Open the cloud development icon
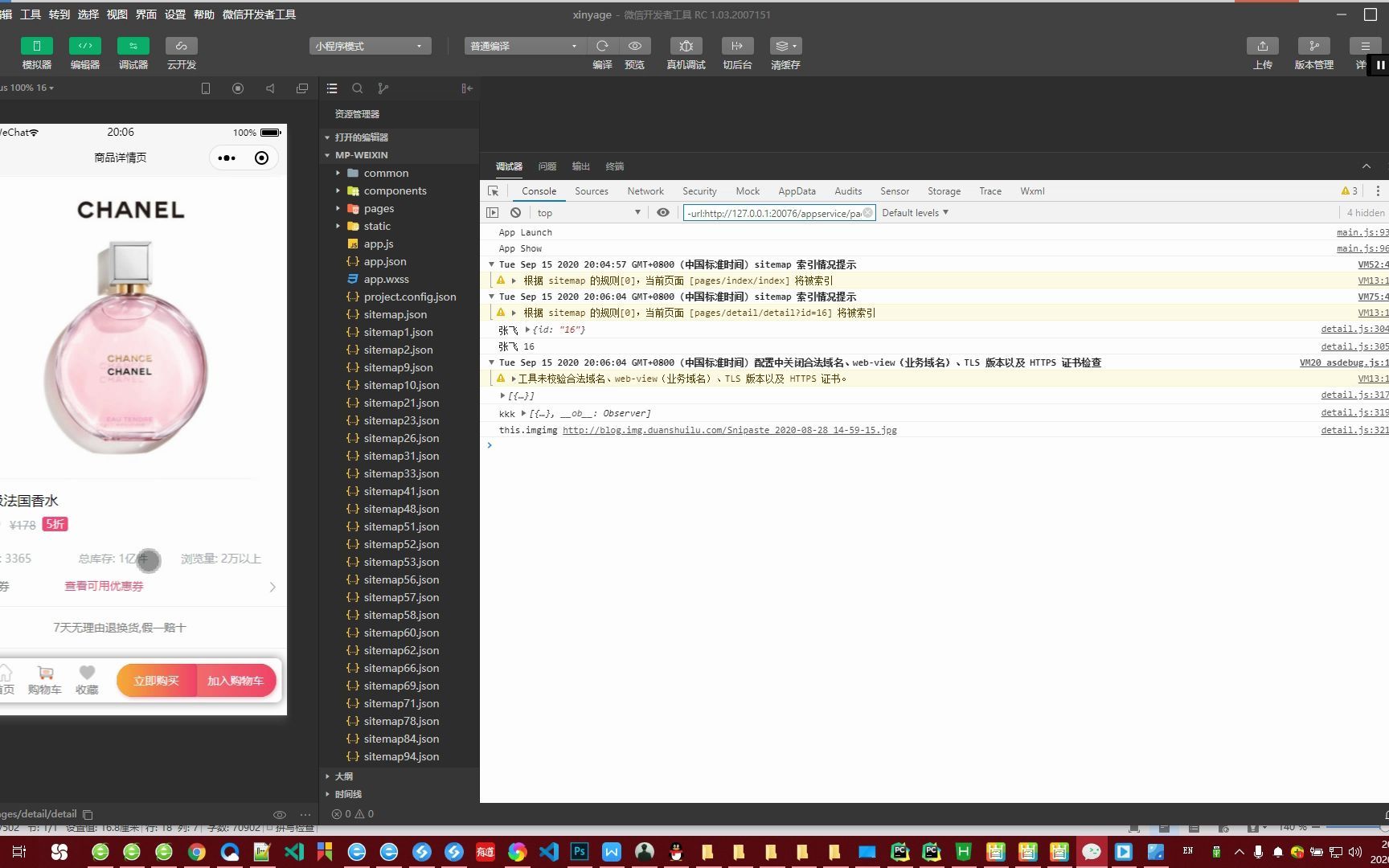This screenshot has width=1389, height=868. [181, 46]
